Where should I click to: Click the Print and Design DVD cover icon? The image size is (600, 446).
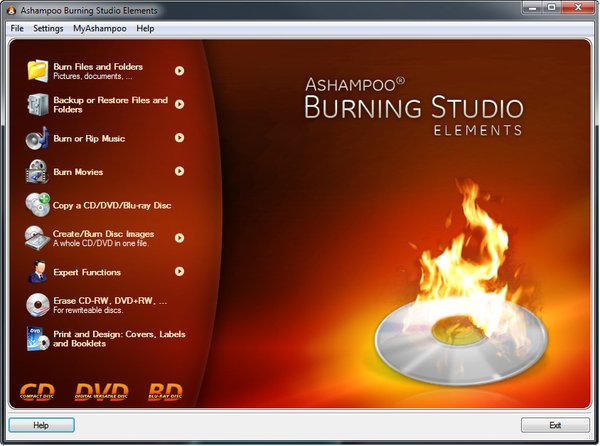[38, 339]
